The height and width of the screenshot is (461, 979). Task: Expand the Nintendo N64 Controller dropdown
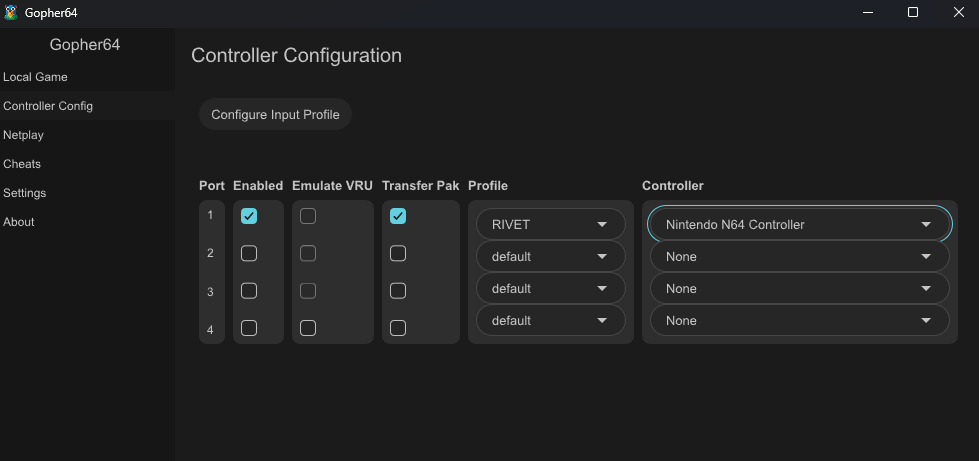tap(798, 225)
